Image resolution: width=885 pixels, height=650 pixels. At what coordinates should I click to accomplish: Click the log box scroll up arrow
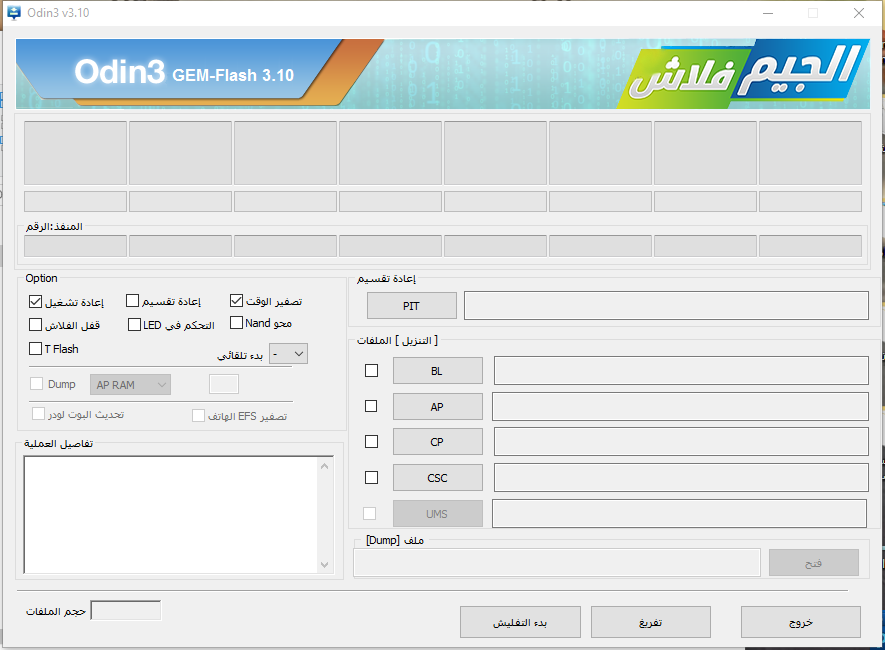(325, 466)
